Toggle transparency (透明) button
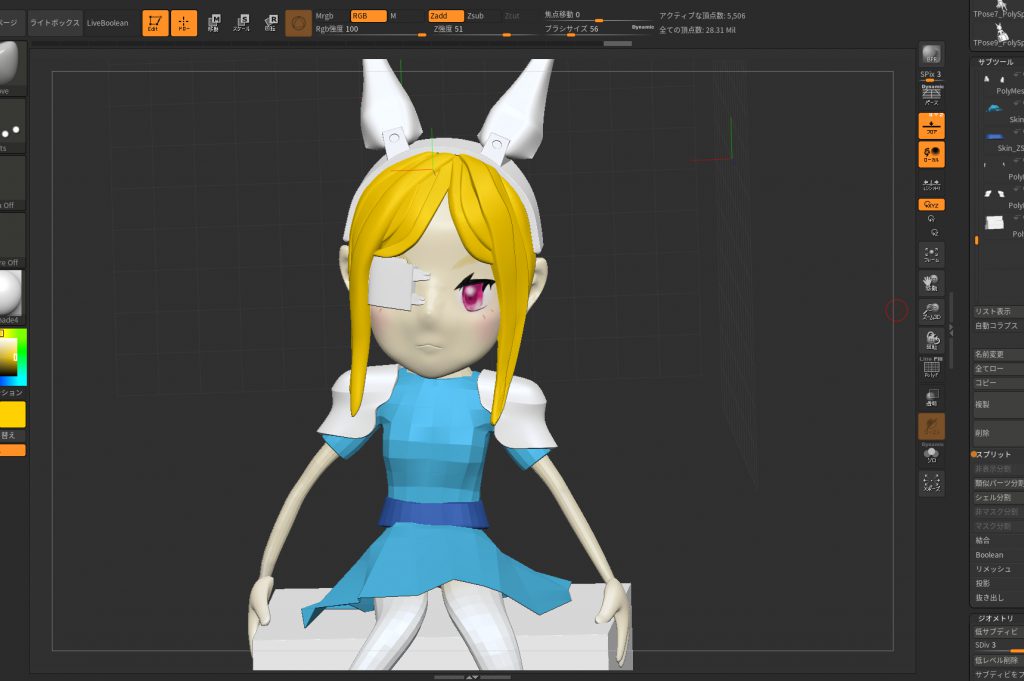This screenshot has height=681, width=1024. click(x=931, y=397)
